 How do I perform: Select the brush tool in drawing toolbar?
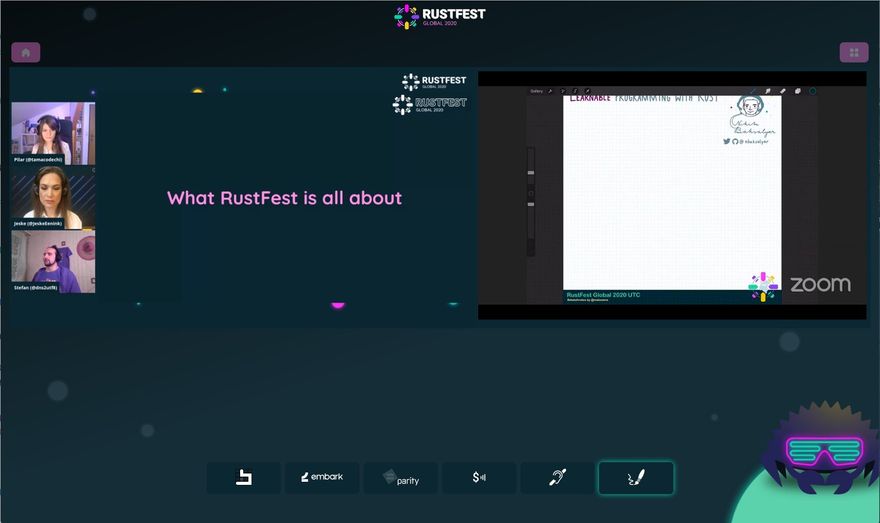767,91
